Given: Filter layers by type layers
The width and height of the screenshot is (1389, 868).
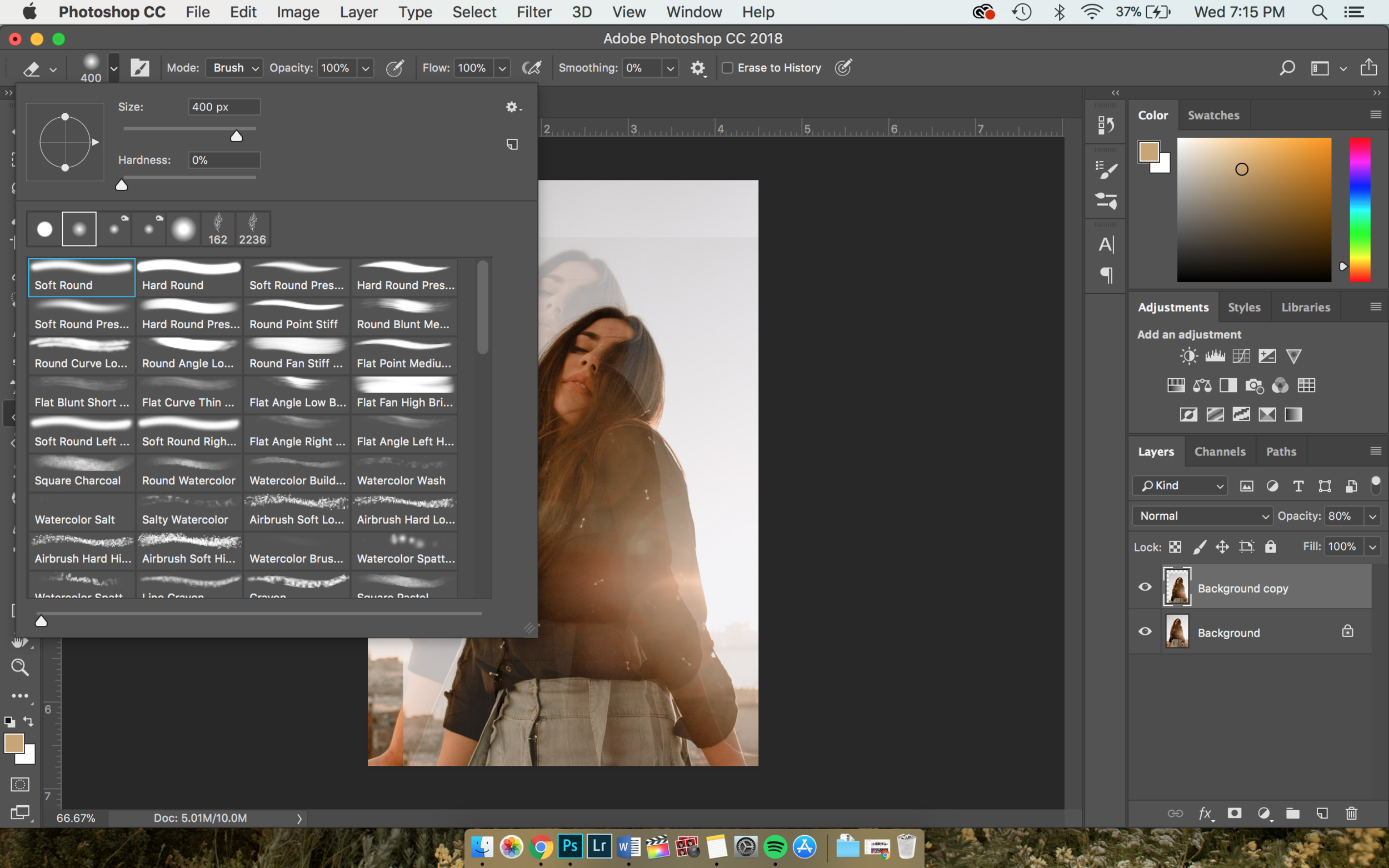Looking at the screenshot, I should 1298,486.
